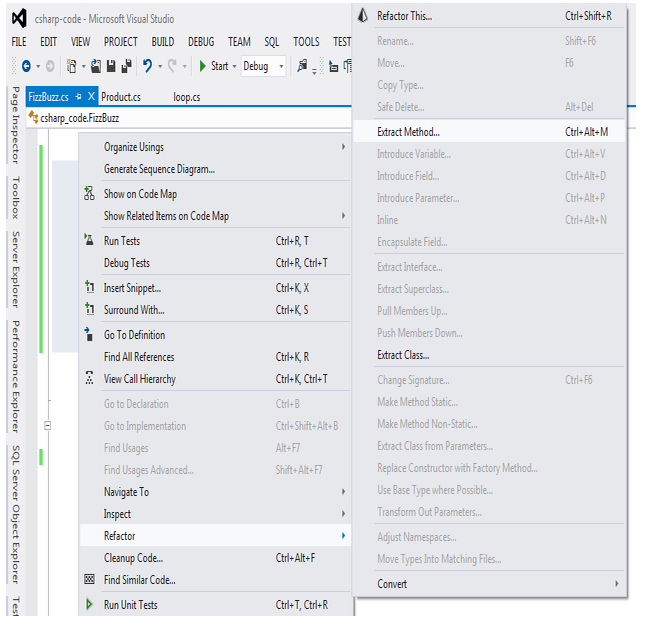Image resolution: width=645 pixels, height=621 pixels.
Task: Open the Performance Explorer side tab
Action: (15, 376)
